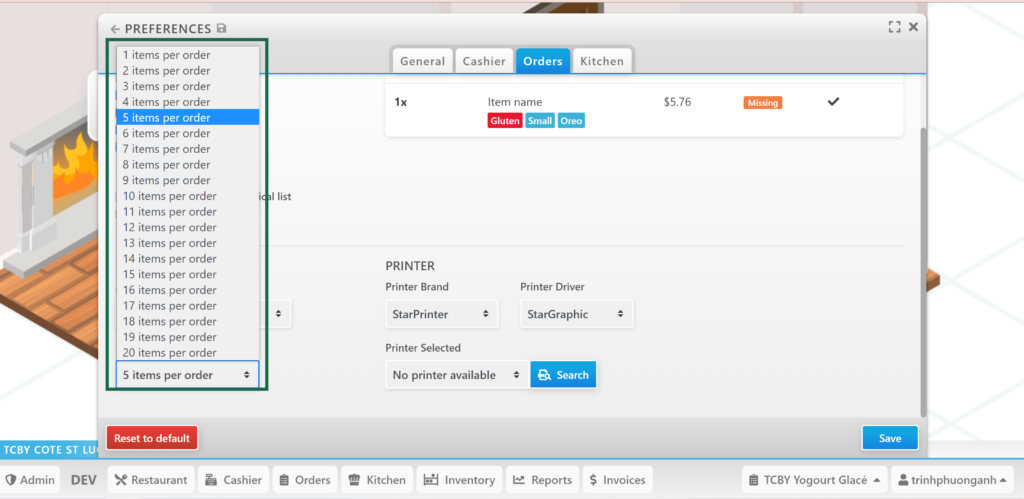Open Reports from the bottom navigation bar
Viewport: 1024px width, 499px height.
click(541, 480)
